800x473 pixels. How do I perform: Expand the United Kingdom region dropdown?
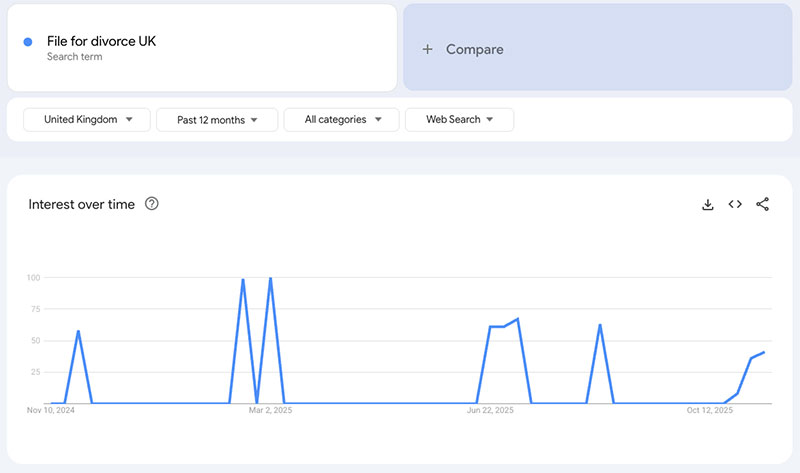(x=88, y=120)
